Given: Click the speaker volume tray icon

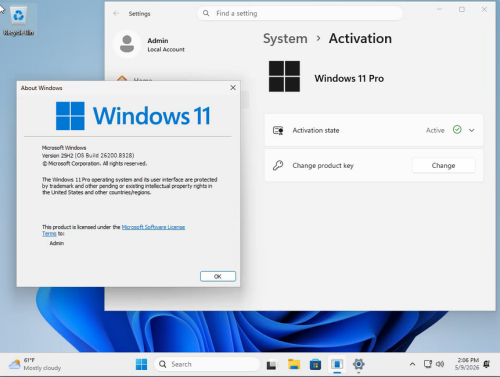Looking at the screenshot, I should tap(440, 364).
